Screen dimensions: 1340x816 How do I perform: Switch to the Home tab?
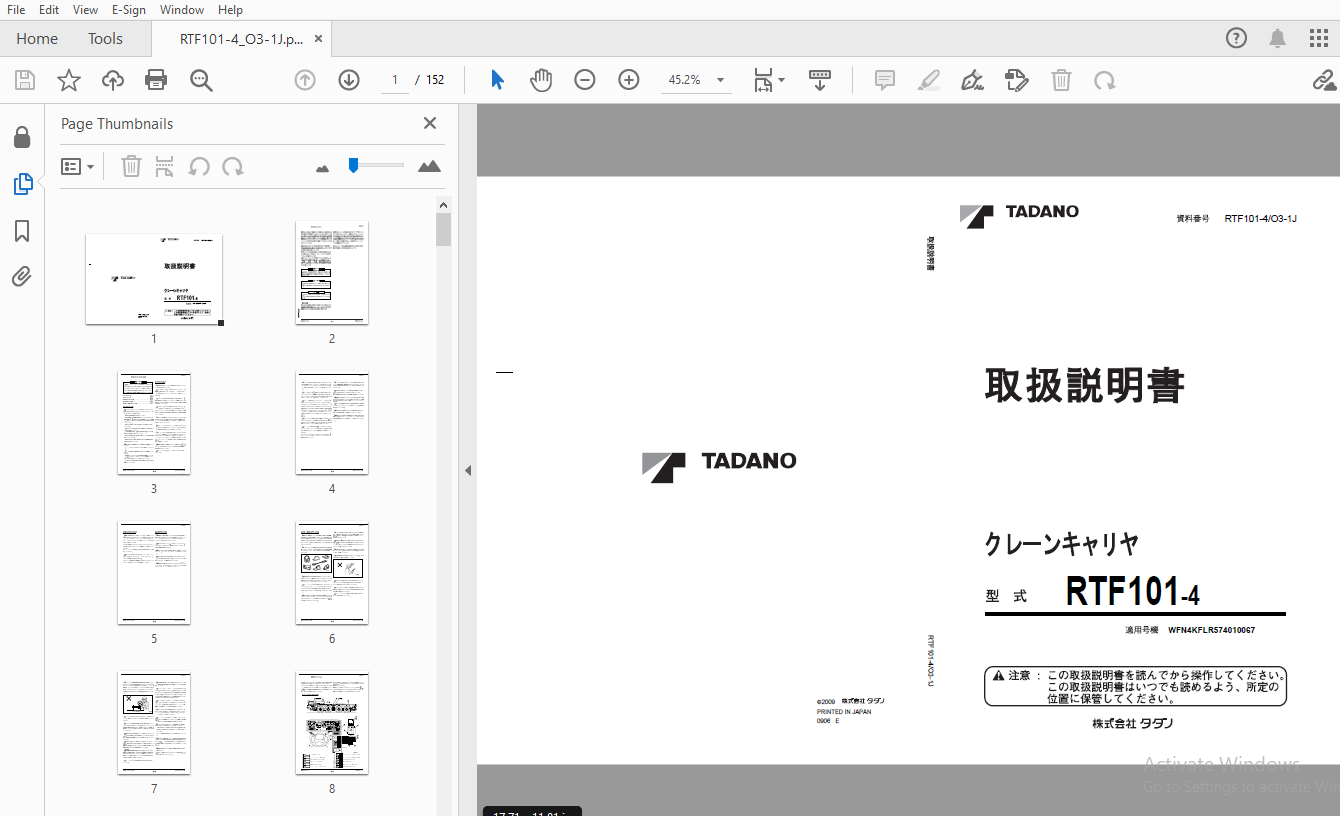37,39
